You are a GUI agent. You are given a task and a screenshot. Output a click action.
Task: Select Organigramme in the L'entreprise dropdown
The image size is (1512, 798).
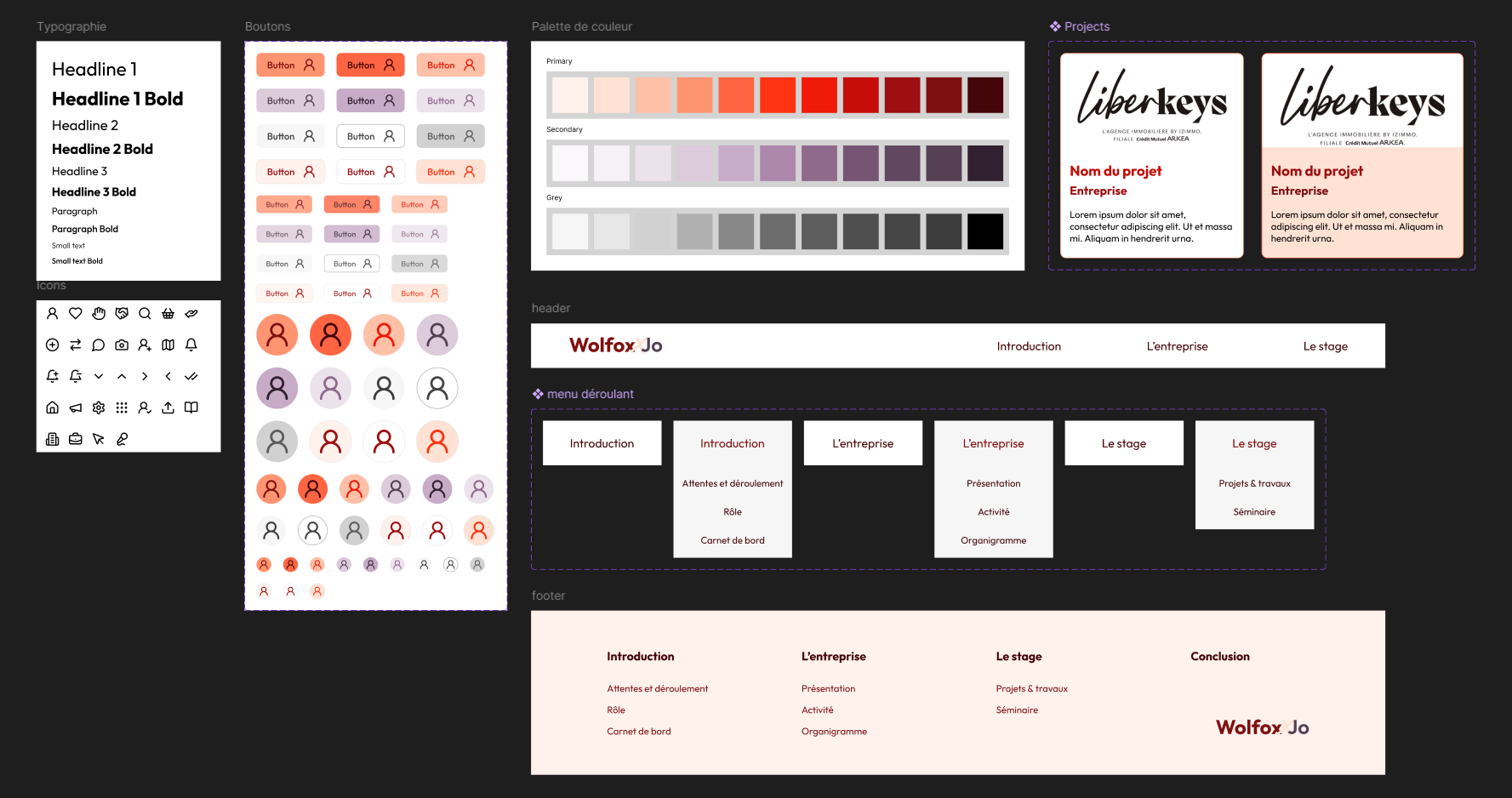click(x=993, y=540)
